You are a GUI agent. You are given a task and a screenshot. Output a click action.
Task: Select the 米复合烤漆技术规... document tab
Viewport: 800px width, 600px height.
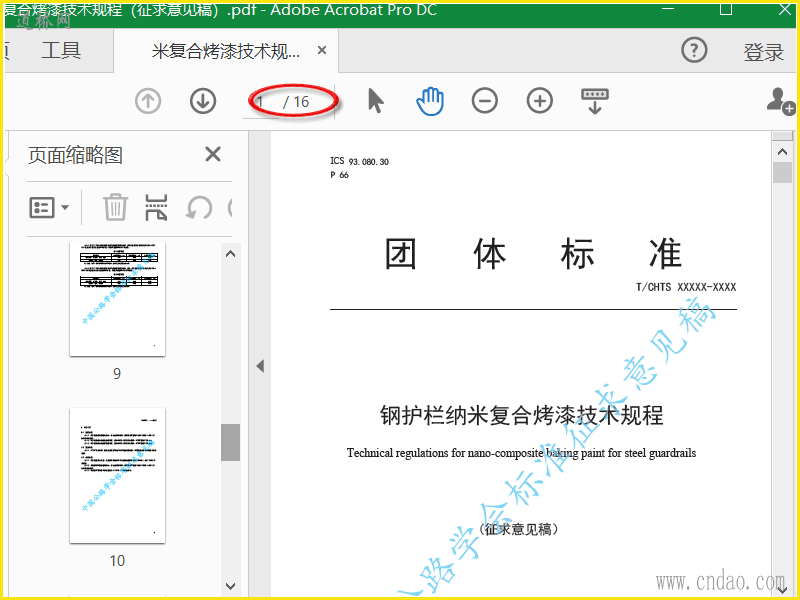(x=226, y=51)
